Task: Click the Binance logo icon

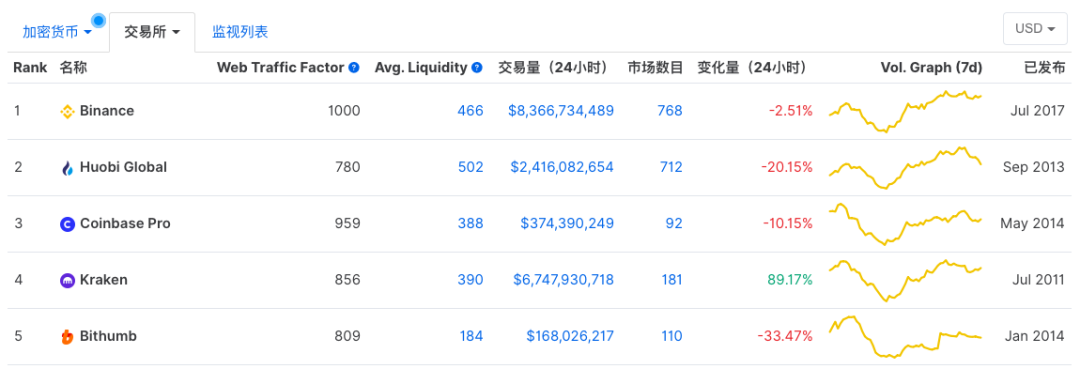Action: click(x=67, y=112)
